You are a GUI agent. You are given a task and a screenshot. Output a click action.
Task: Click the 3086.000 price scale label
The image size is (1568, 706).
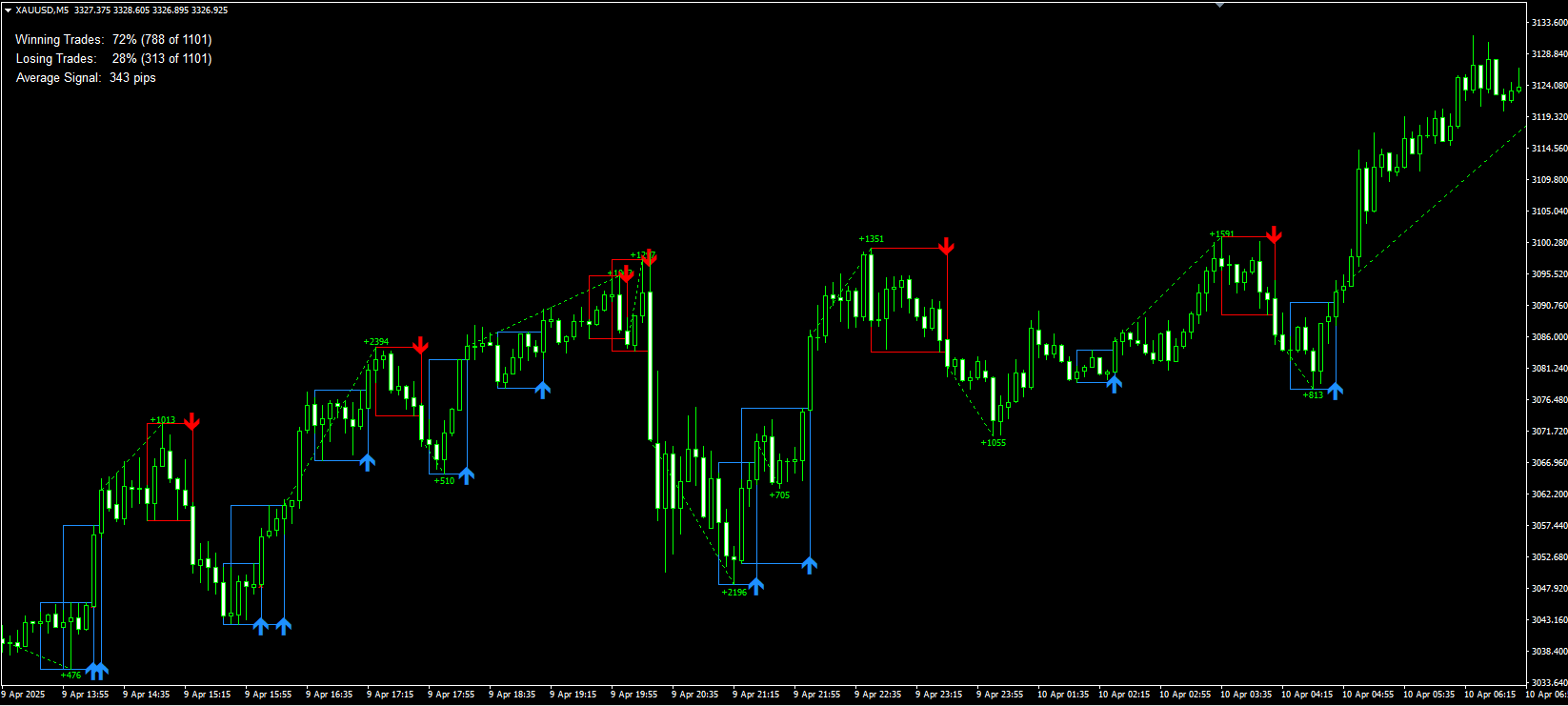point(1549,336)
